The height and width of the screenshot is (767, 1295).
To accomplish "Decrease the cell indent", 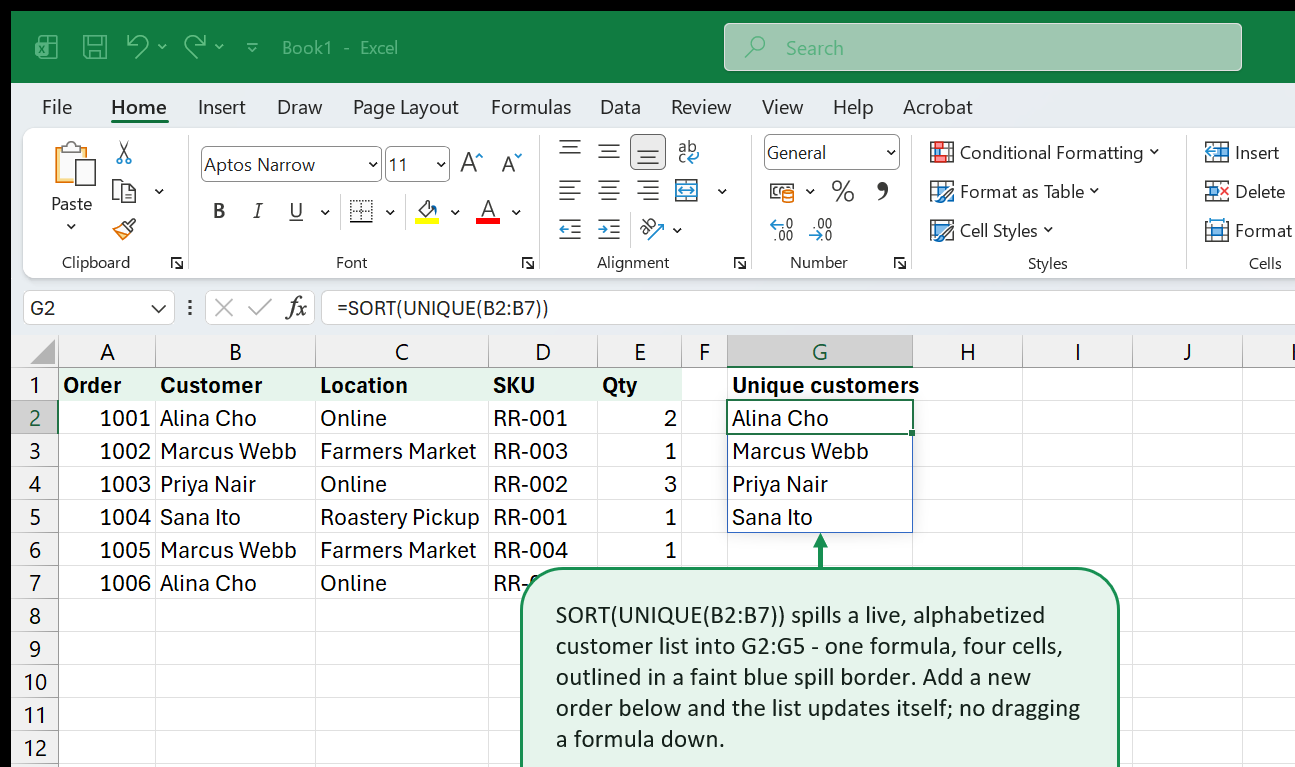I will pos(570,229).
